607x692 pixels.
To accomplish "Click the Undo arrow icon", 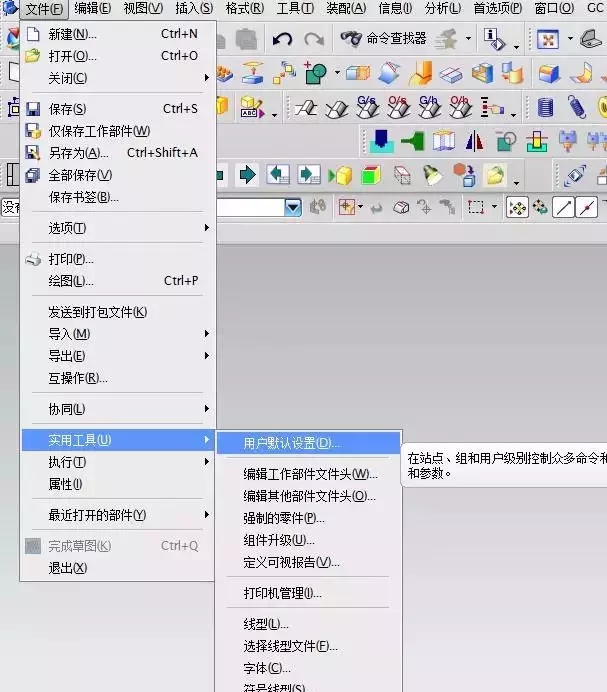I will [282, 40].
